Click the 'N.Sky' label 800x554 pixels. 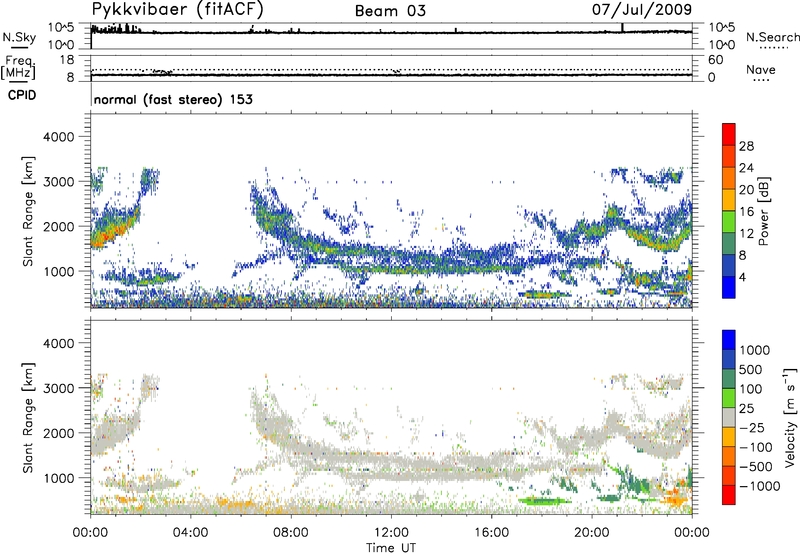tap(19, 37)
